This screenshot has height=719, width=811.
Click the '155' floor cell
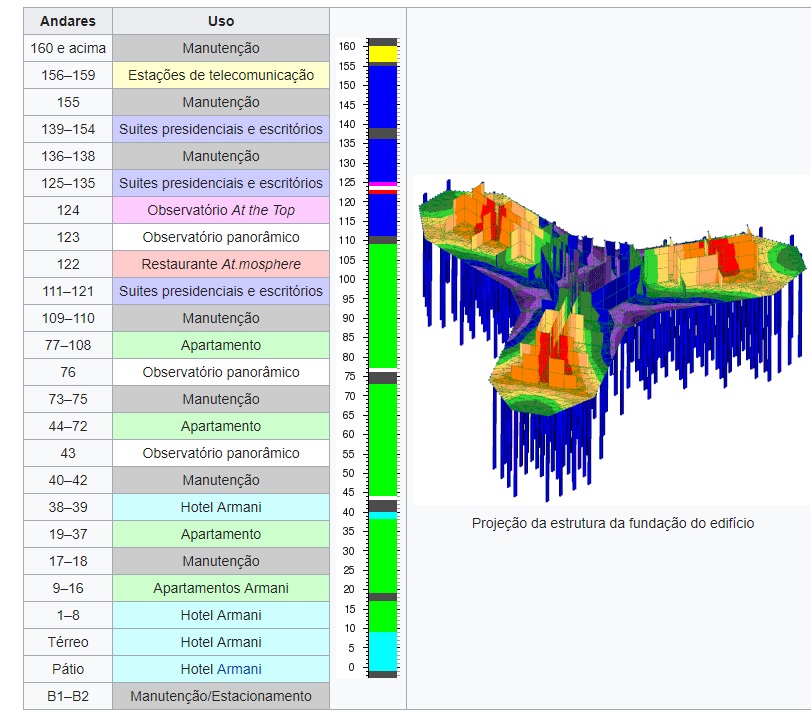click(68, 102)
